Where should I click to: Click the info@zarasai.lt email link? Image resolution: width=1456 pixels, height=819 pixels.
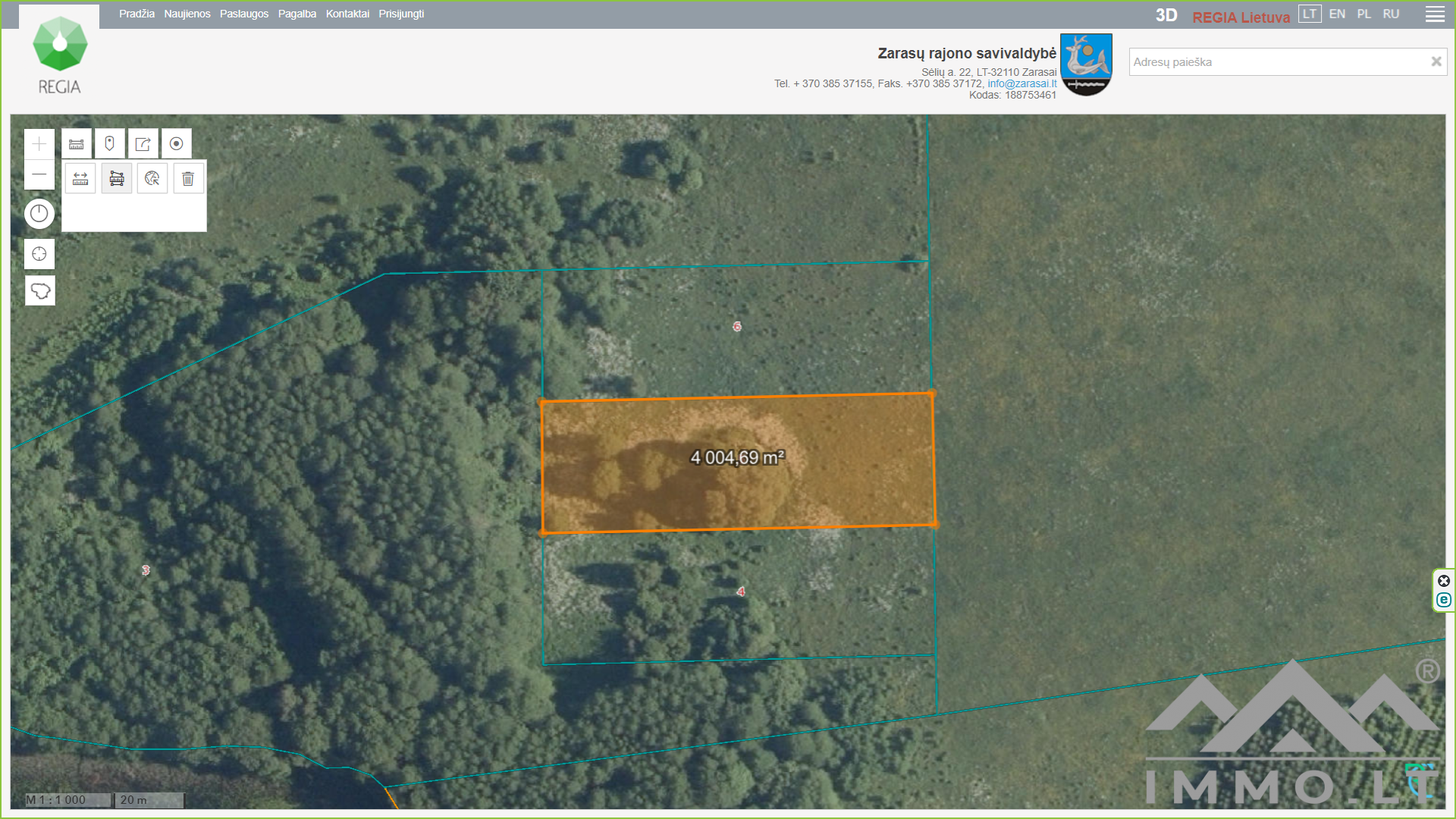[x=1021, y=83]
